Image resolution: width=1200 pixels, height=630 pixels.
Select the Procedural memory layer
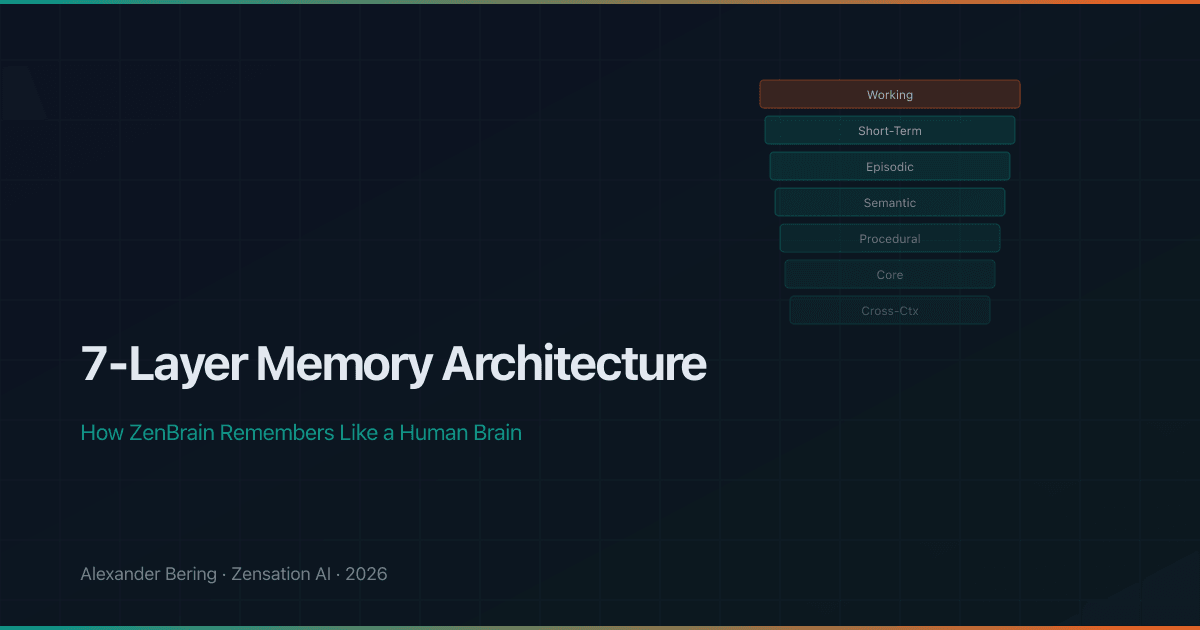[890, 238]
